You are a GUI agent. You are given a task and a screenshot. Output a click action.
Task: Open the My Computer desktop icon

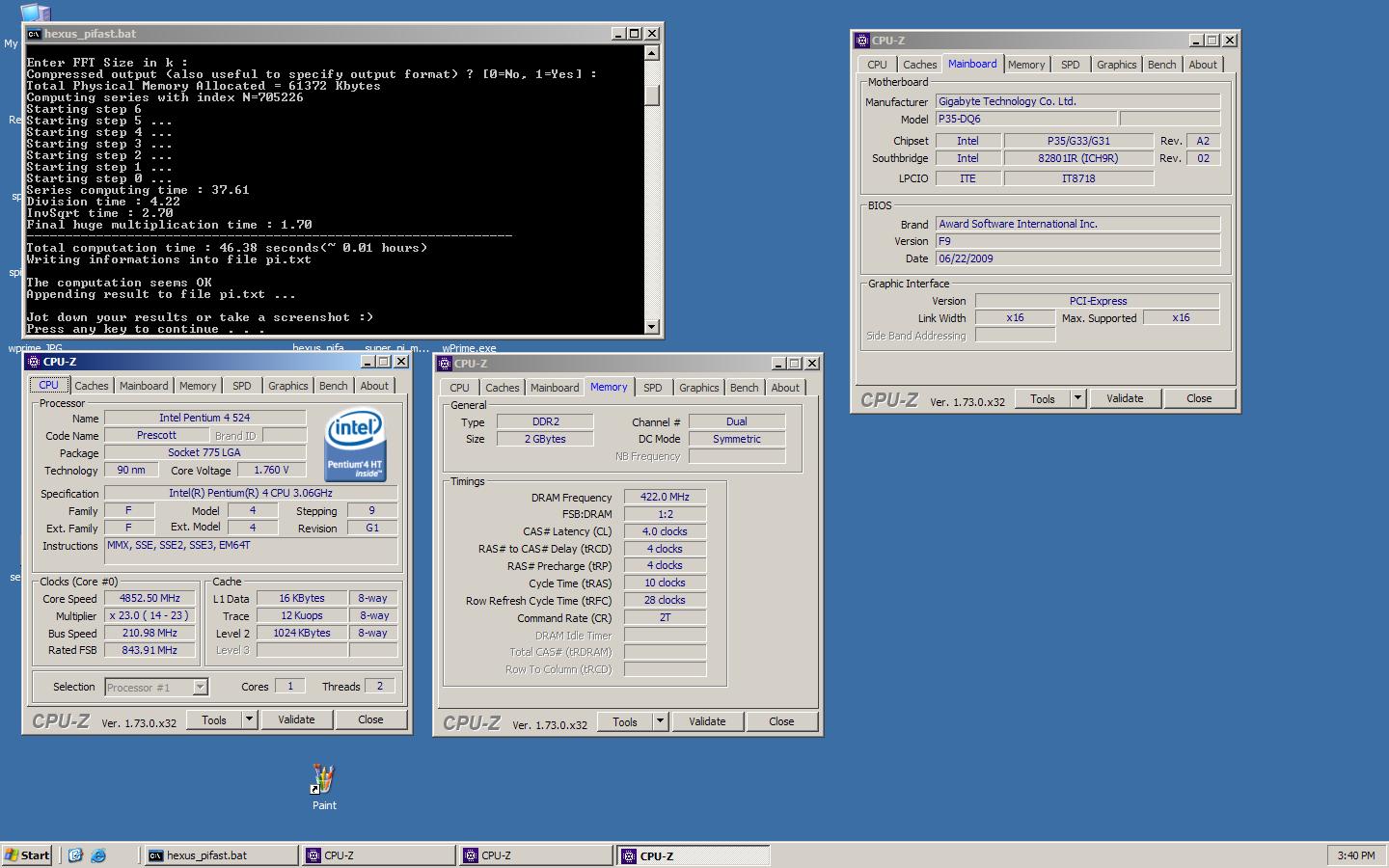(34, 14)
